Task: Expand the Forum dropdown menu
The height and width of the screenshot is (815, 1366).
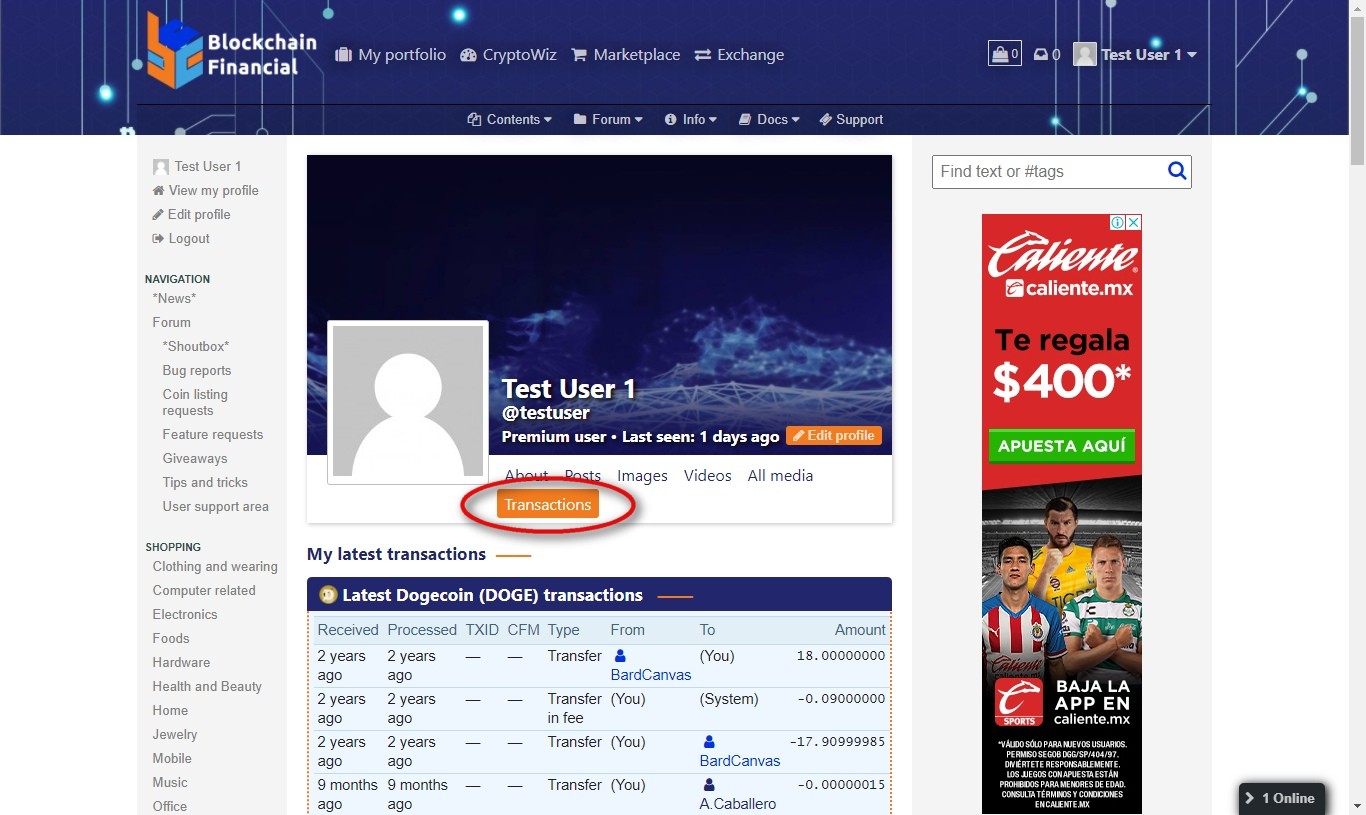Action: point(608,119)
